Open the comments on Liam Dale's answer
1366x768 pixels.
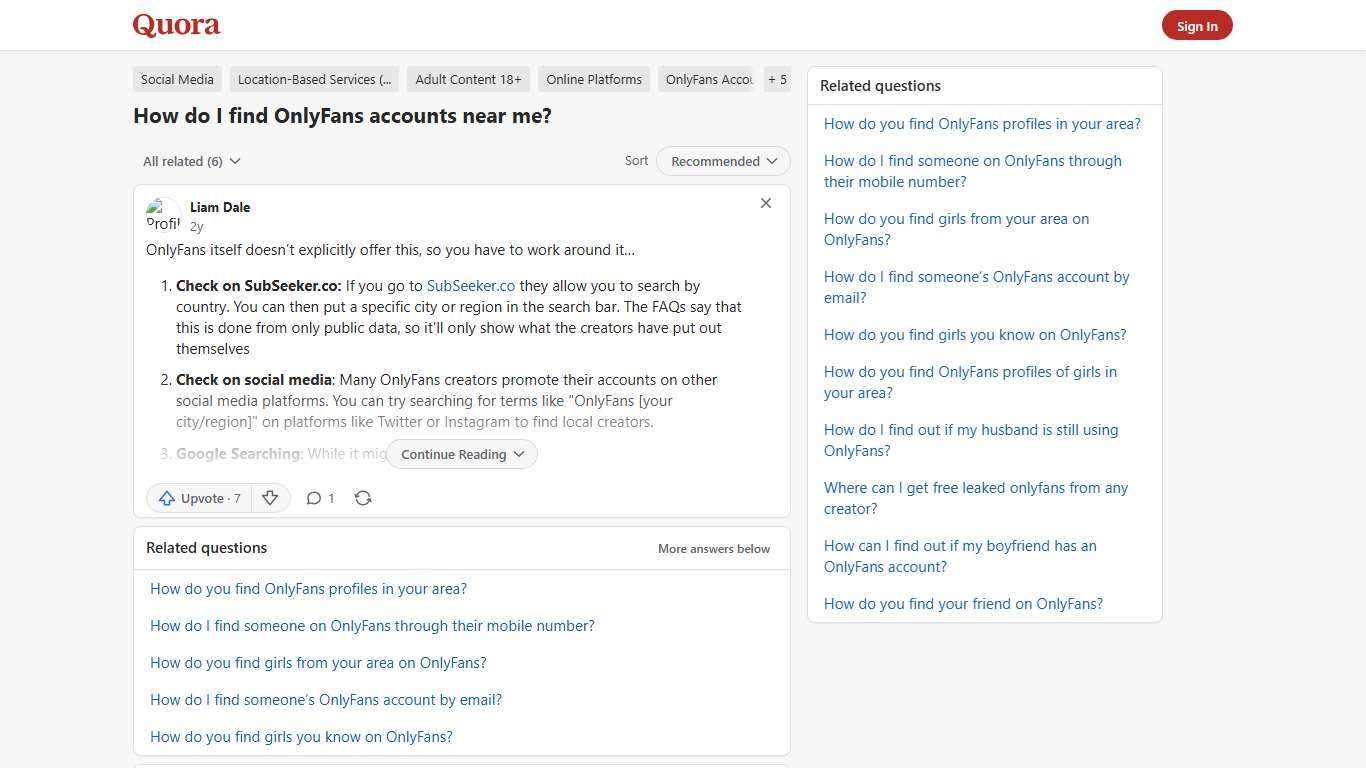pyautogui.click(x=319, y=498)
